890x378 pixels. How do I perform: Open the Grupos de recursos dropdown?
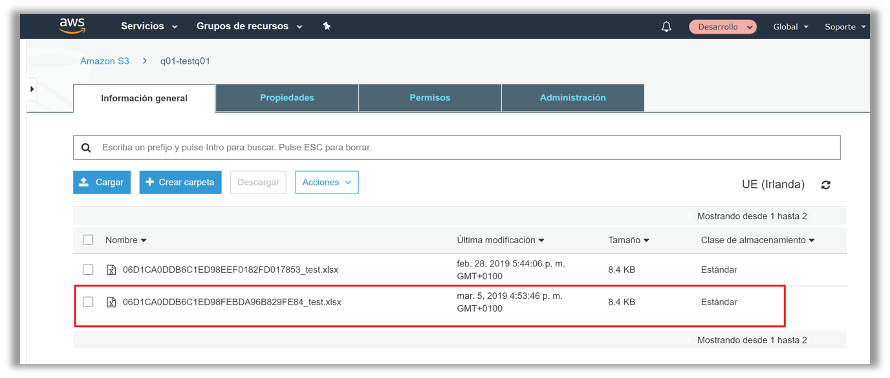(x=249, y=26)
